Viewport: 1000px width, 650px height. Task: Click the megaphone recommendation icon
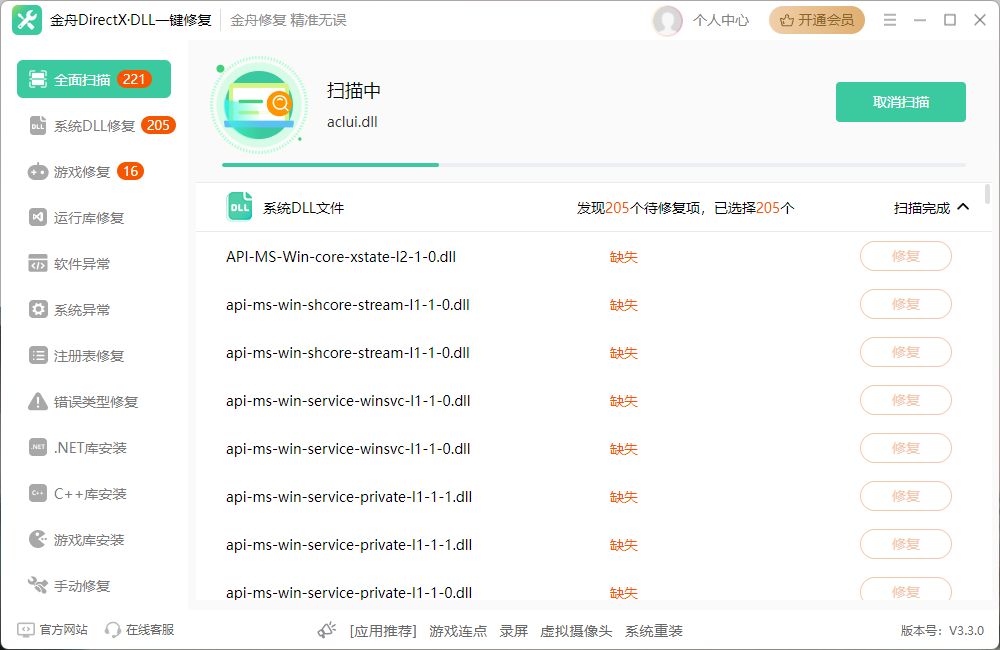[x=327, y=630]
